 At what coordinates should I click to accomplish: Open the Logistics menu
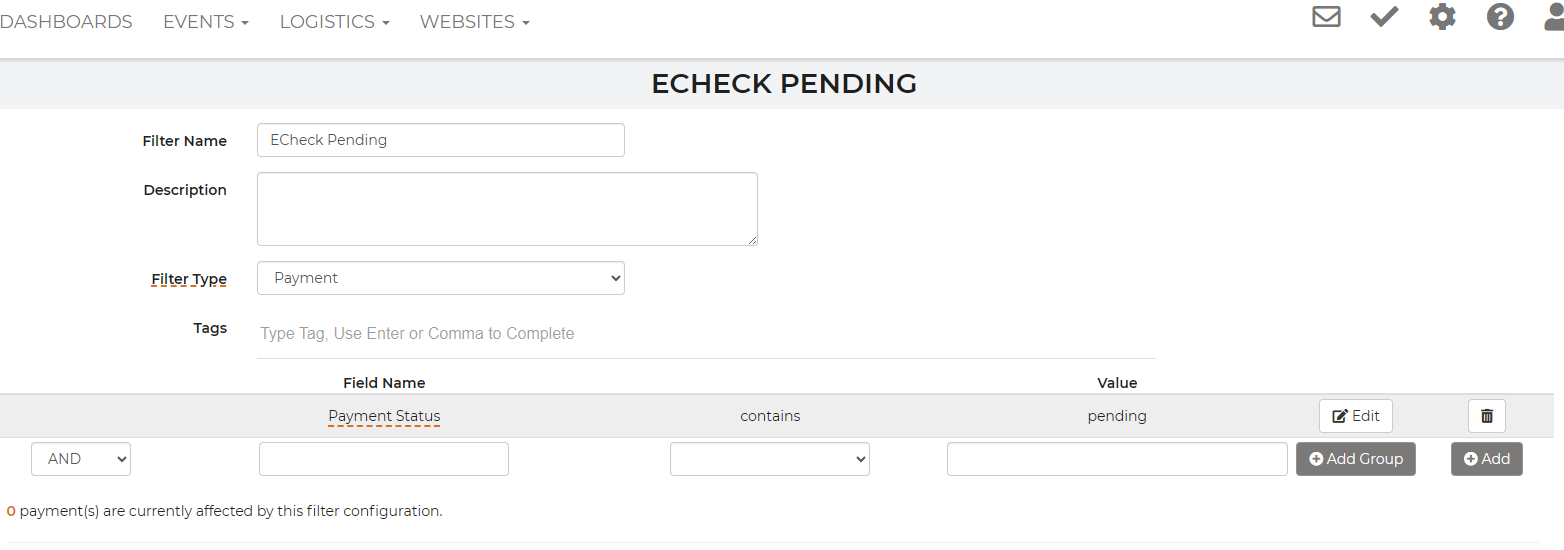(x=335, y=21)
